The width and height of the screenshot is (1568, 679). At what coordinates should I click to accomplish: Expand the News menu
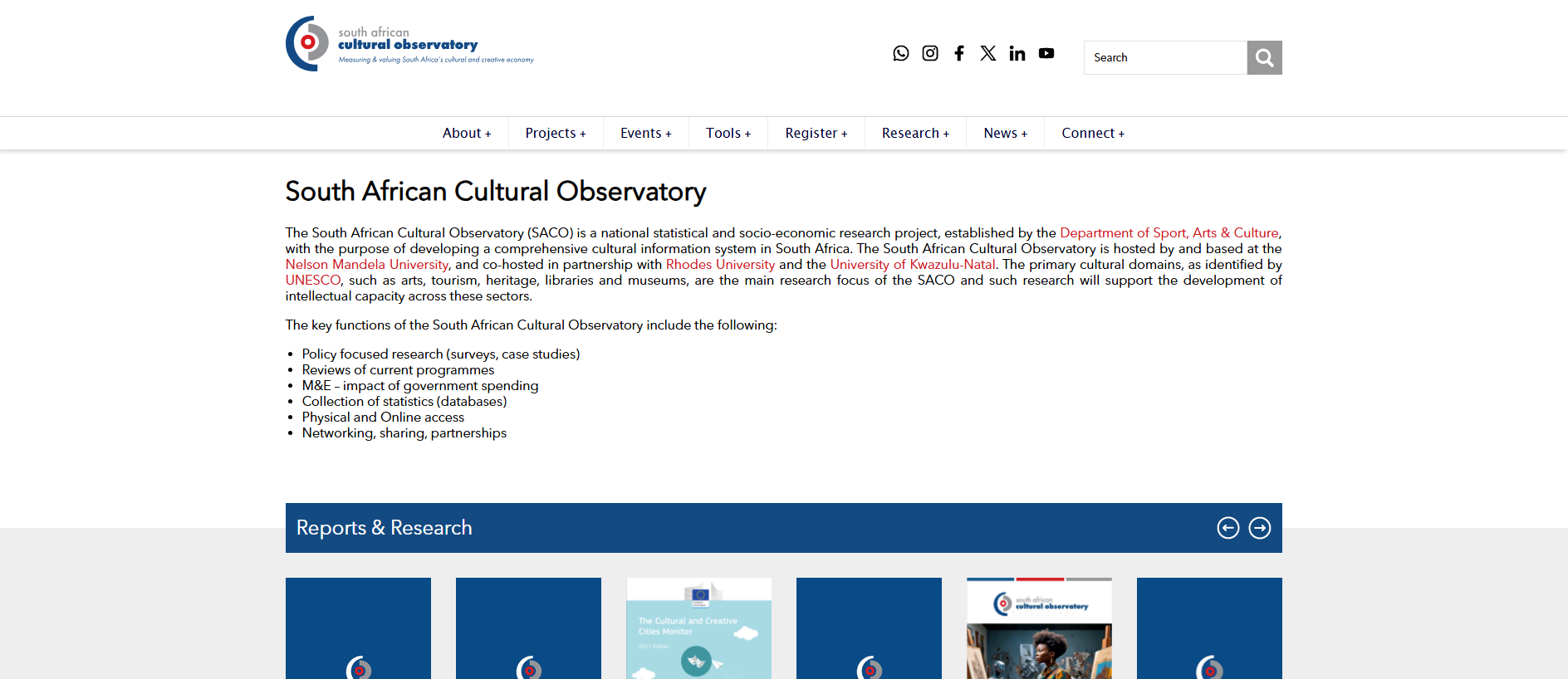click(1005, 133)
